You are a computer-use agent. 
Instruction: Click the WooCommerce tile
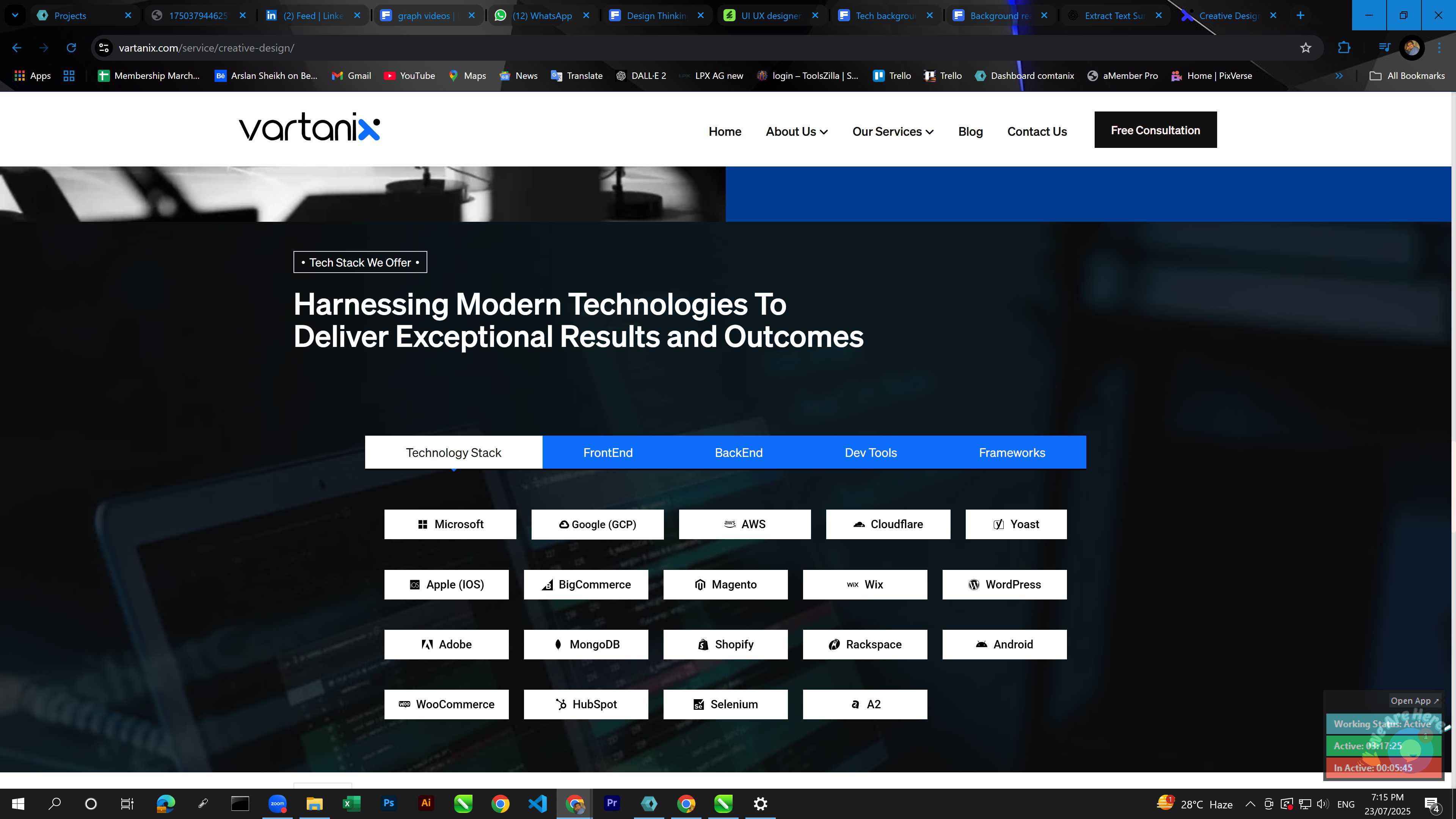pyautogui.click(x=446, y=704)
